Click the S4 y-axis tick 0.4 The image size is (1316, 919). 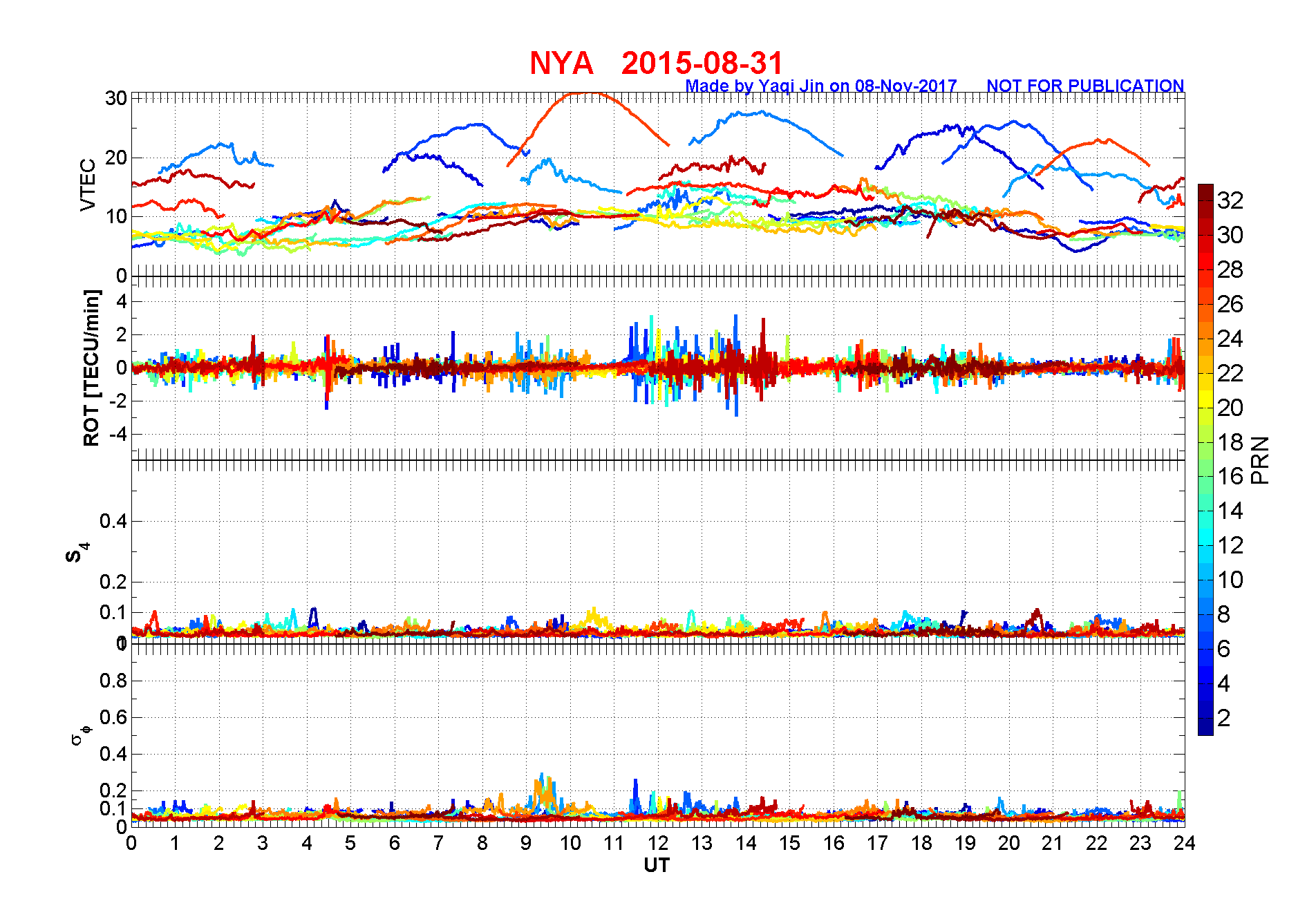113,521
